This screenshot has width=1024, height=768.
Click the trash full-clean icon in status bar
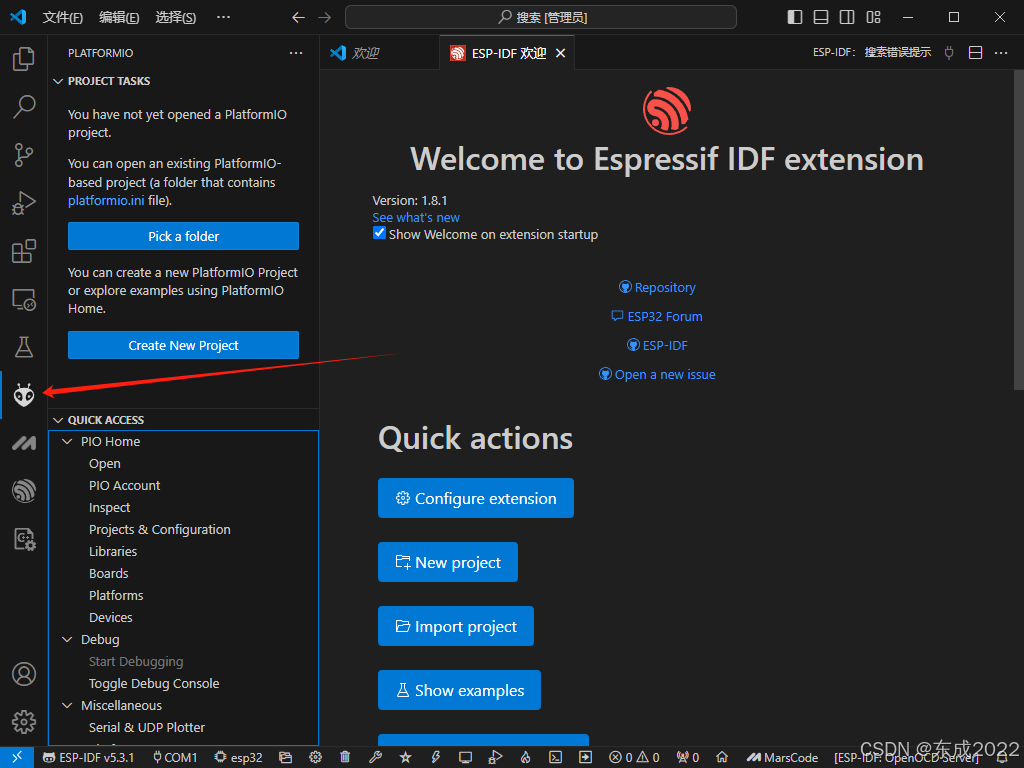[345, 758]
